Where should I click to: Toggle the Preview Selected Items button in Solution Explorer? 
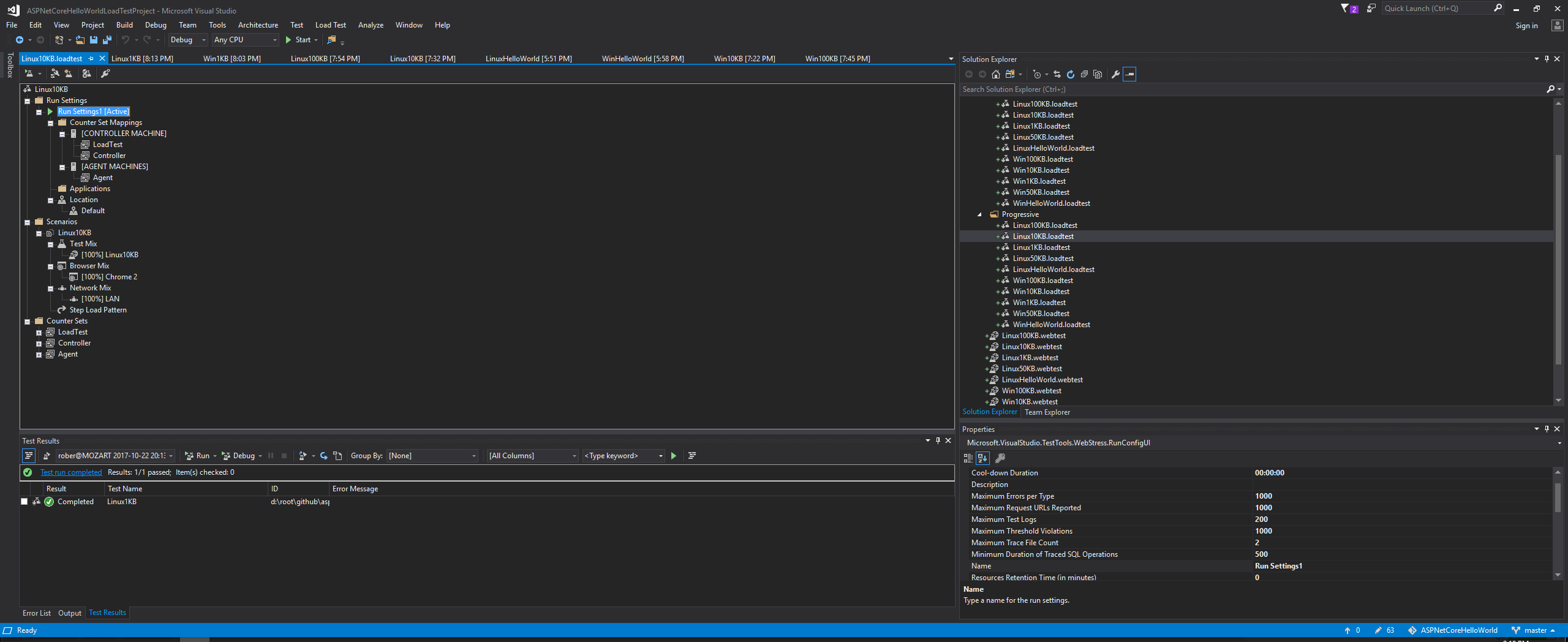point(1130,74)
